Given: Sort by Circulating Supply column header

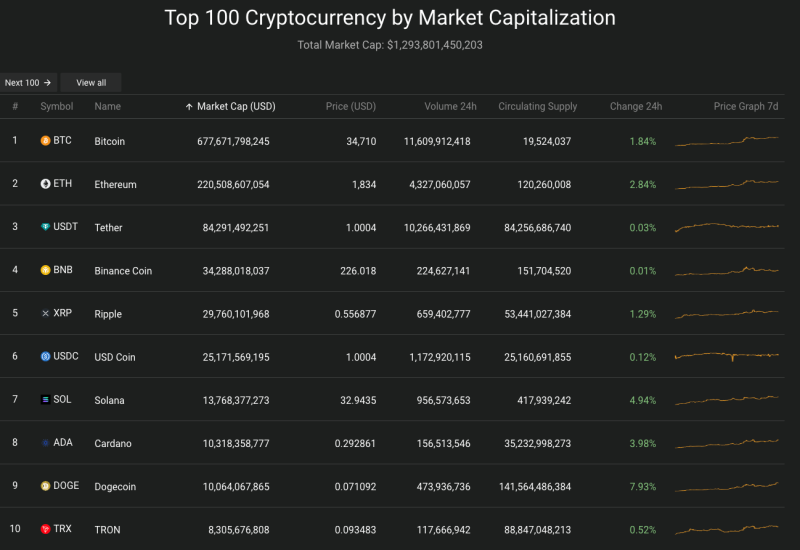Looking at the screenshot, I should [x=537, y=107].
